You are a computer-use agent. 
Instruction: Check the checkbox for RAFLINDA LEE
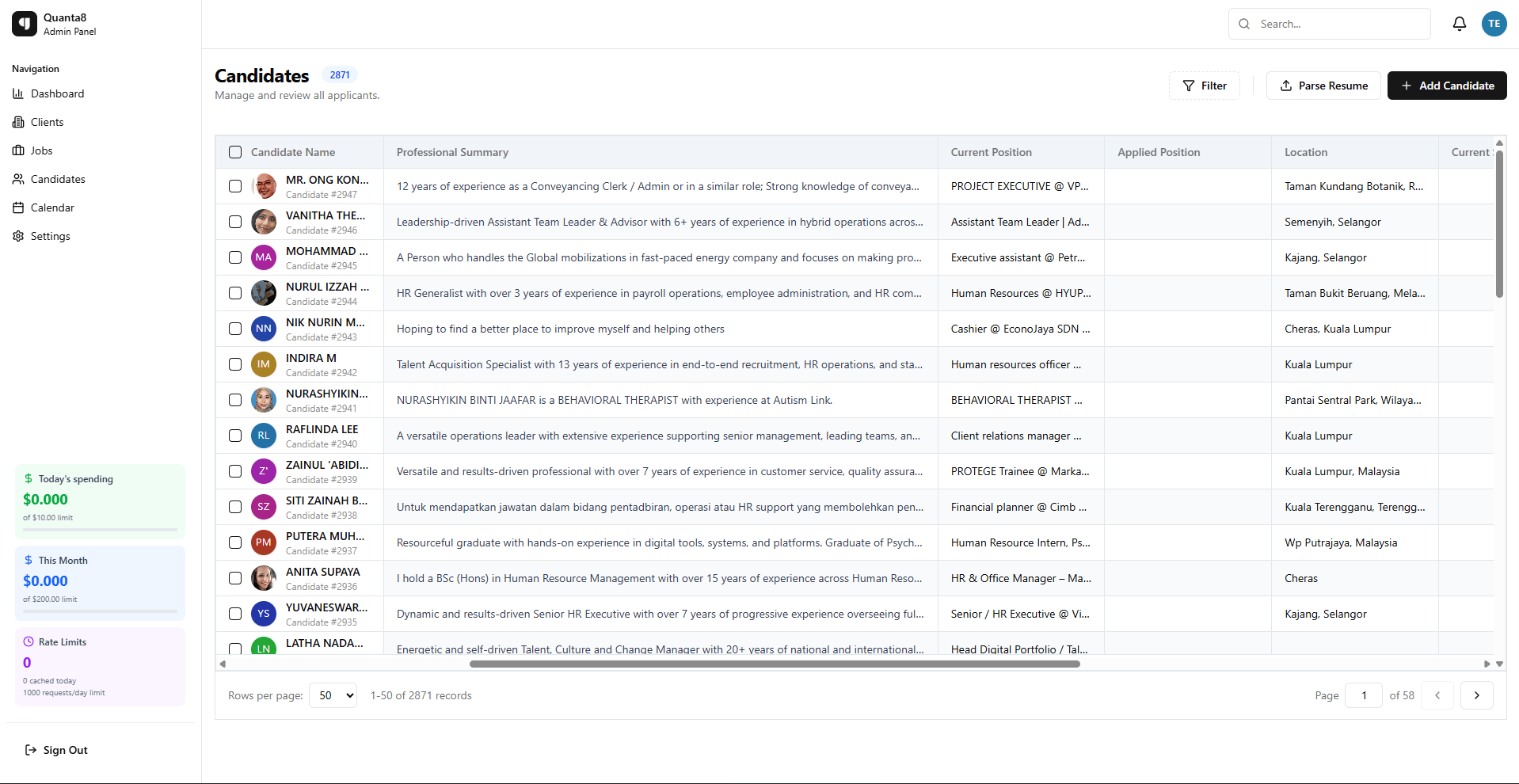click(234, 436)
